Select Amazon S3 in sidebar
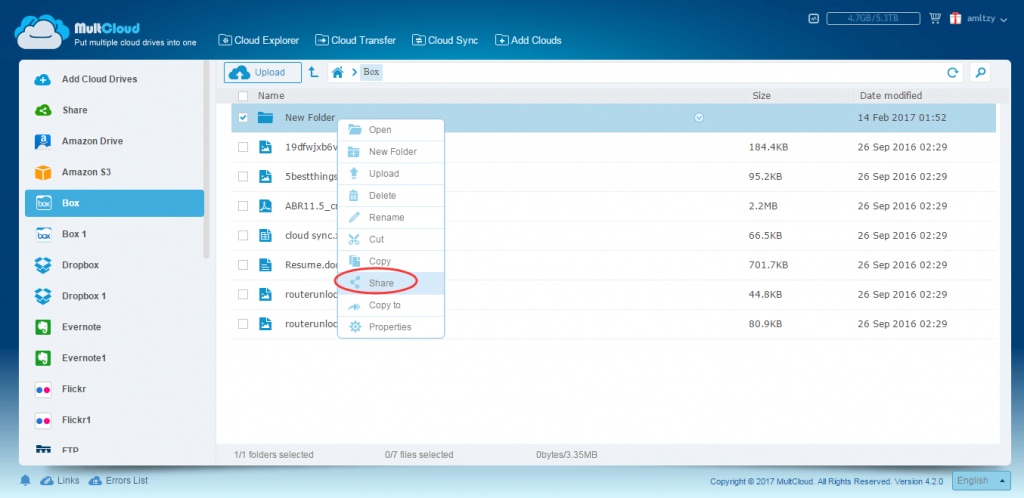 pyautogui.click(x=114, y=172)
